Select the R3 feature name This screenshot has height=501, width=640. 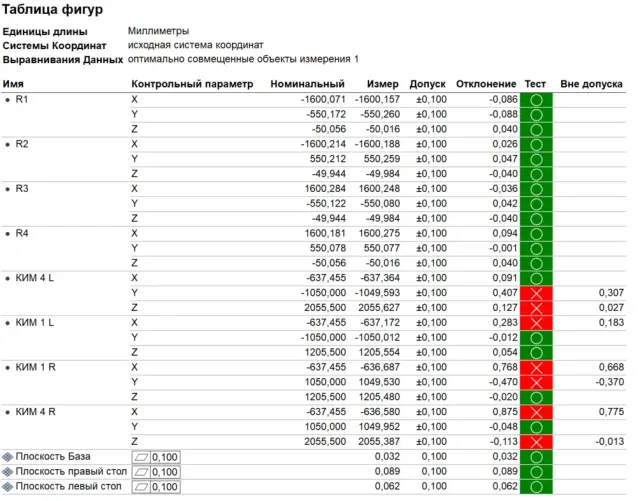pos(22,189)
